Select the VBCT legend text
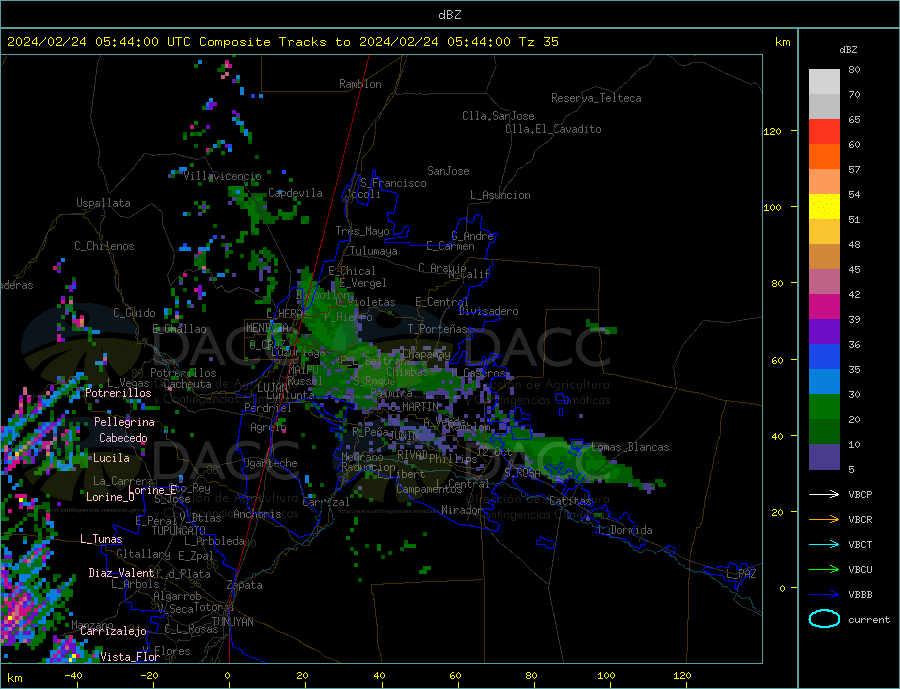Screen dimensions: 900x689 [860, 544]
